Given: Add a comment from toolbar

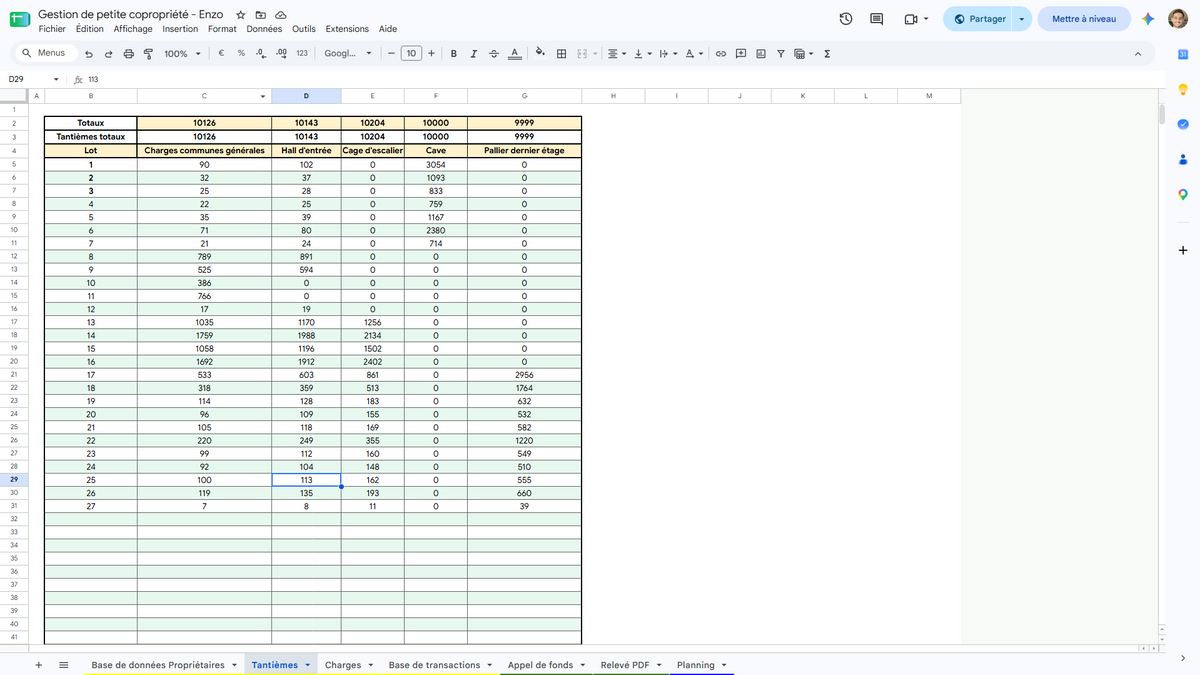Looking at the screenshot, I should click(x=741, y=54).
